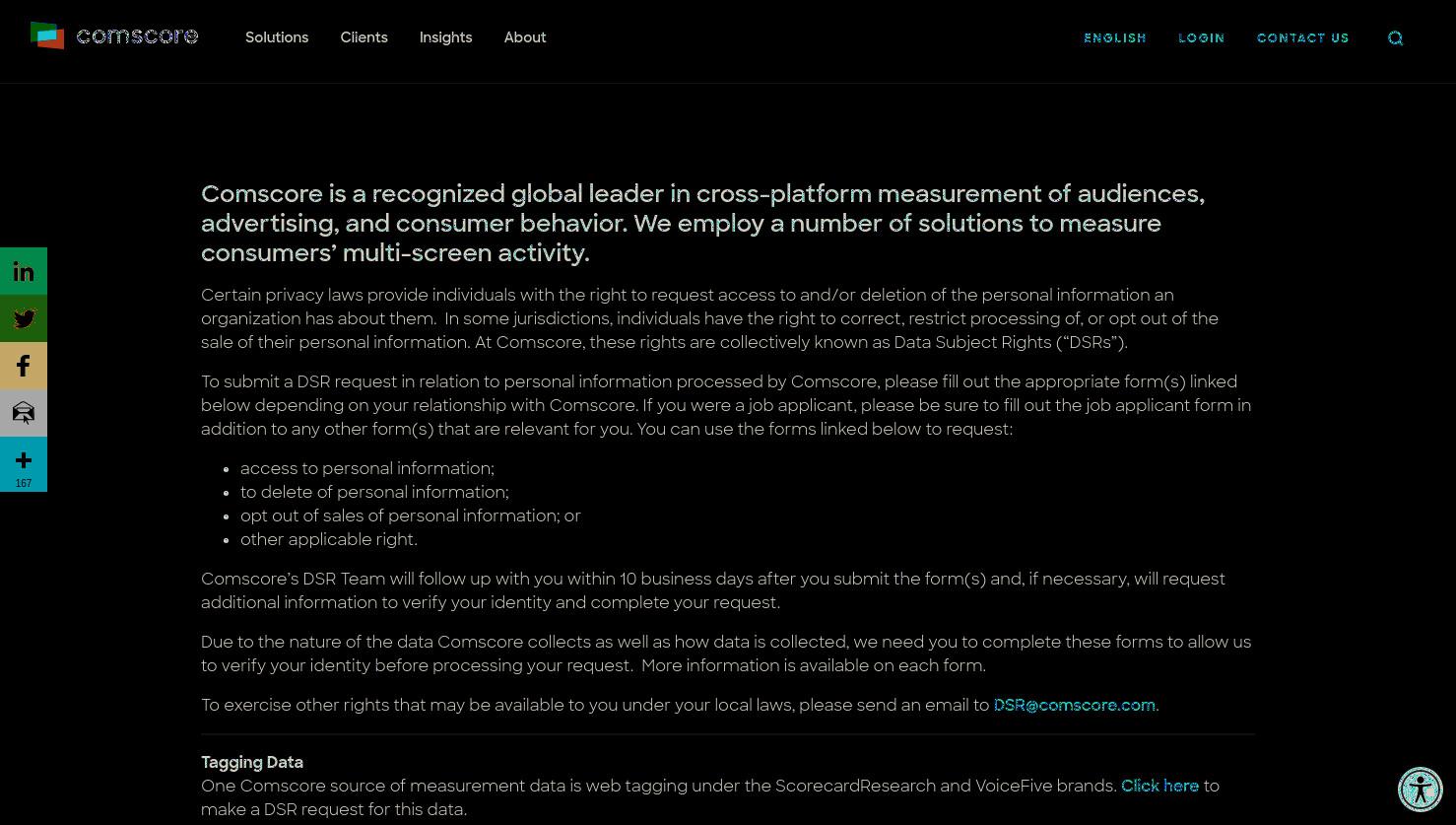Open the Clients menu
The image size is (1456, 825).
[364, 37]
